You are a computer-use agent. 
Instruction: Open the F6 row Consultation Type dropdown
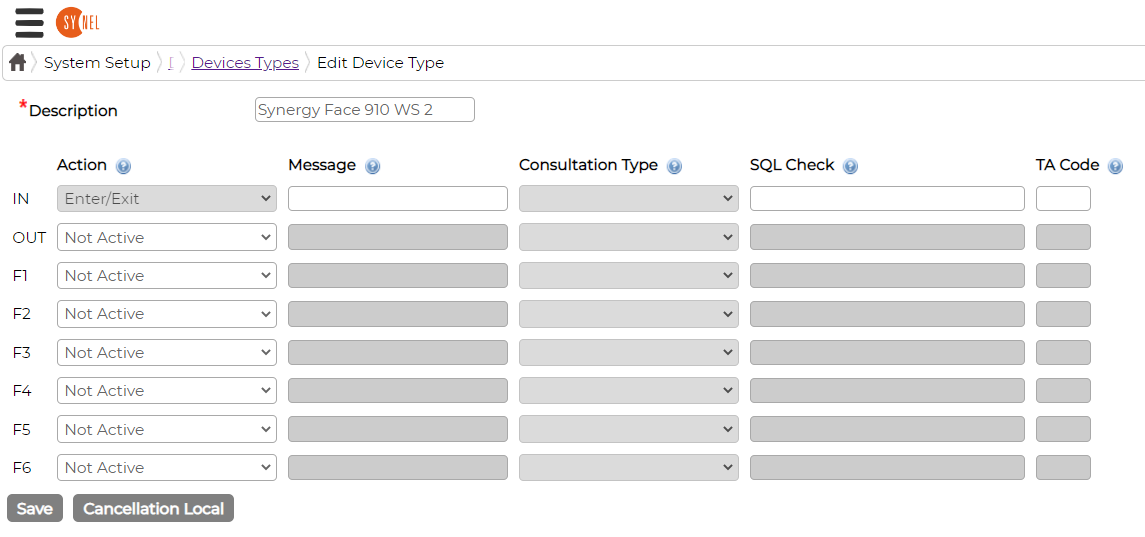pos(629,468)
